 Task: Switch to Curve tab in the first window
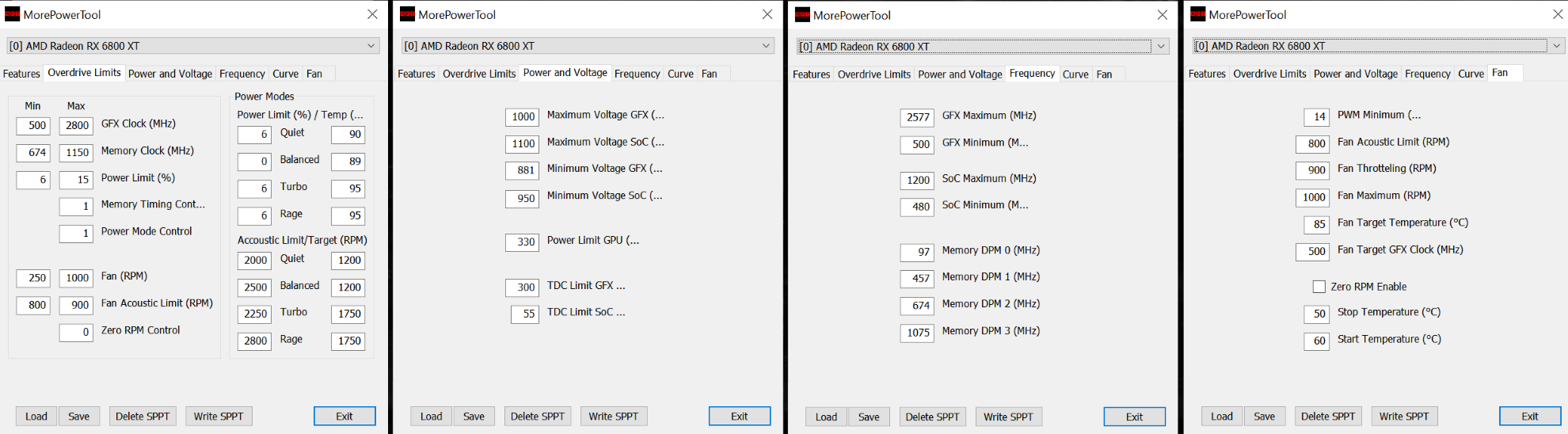[x=285, y=74]
